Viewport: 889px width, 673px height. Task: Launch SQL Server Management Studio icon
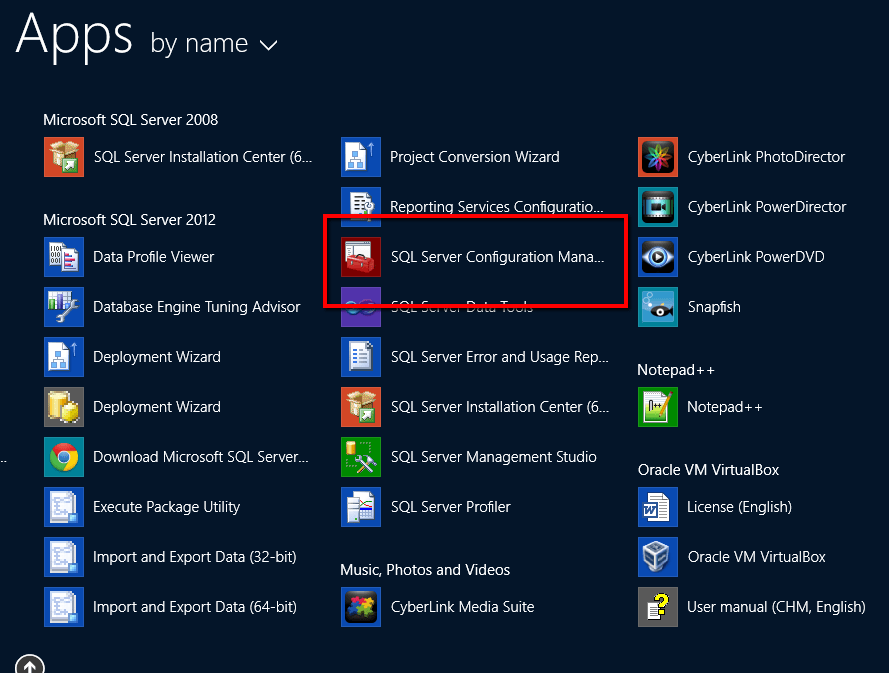tap(361, 457)
